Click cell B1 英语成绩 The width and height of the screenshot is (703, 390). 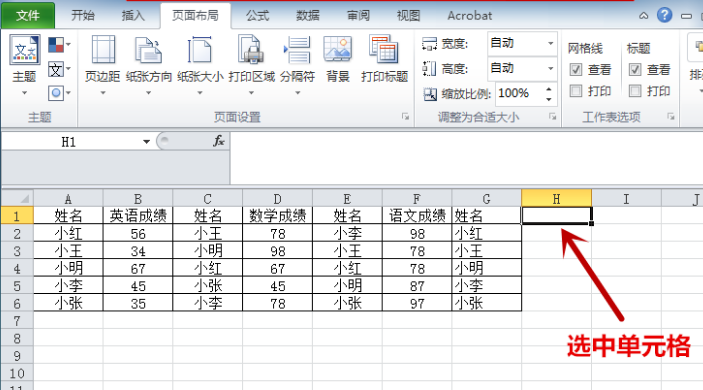[x=138, y=216]
